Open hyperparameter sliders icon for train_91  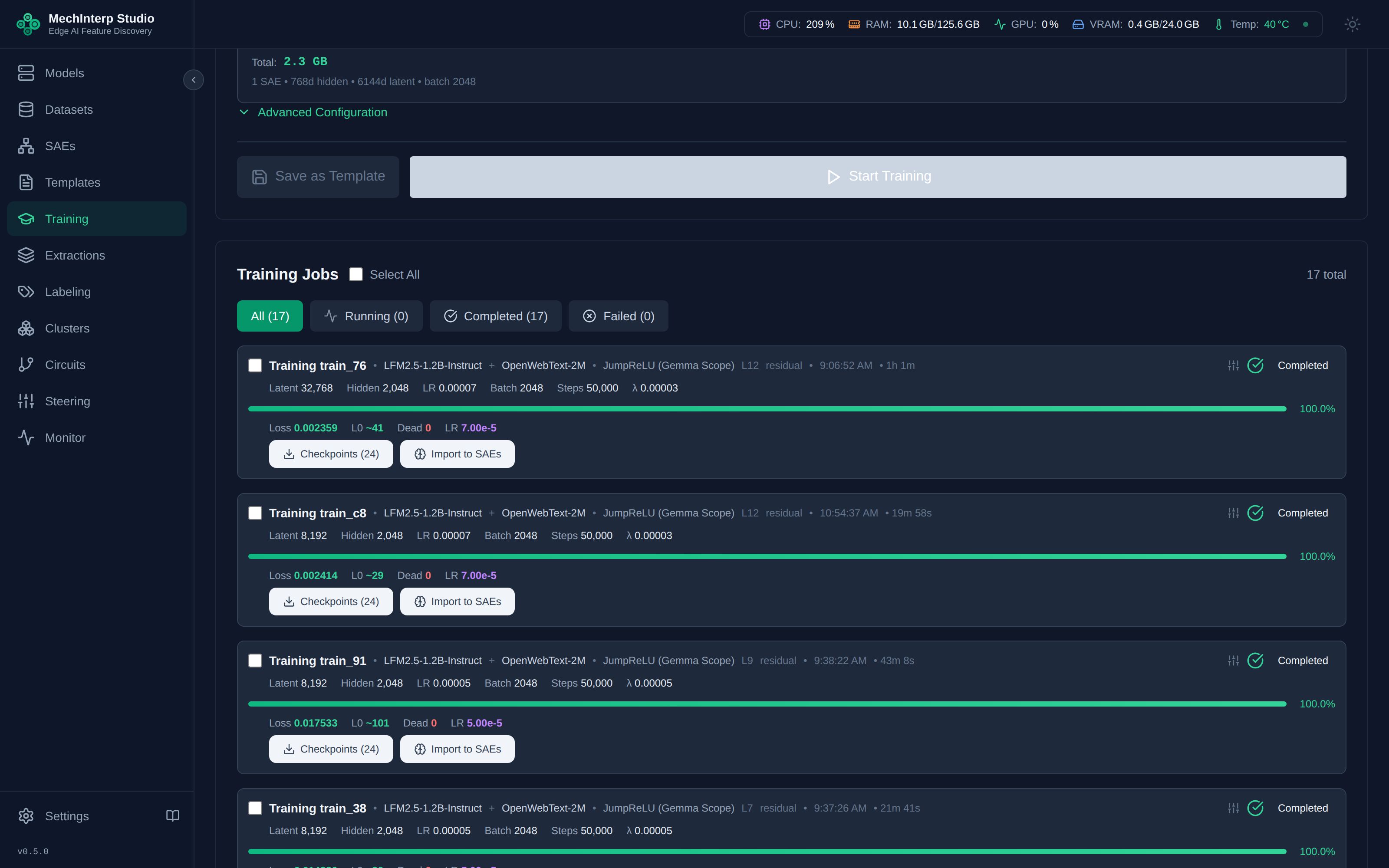[x=1234, y=660]
